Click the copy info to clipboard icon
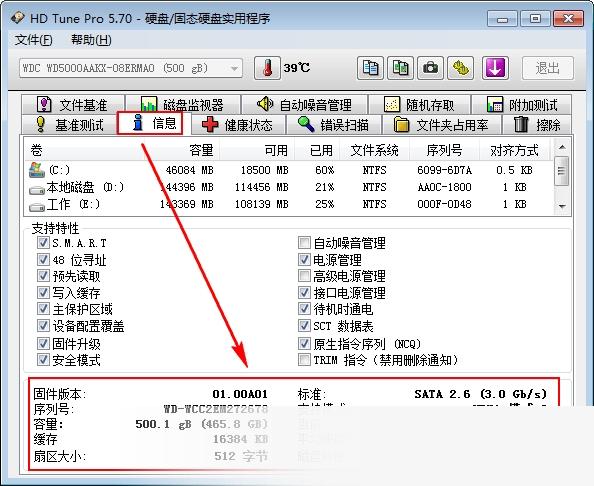The image size is (594, 486). click(x=370, y=68)
